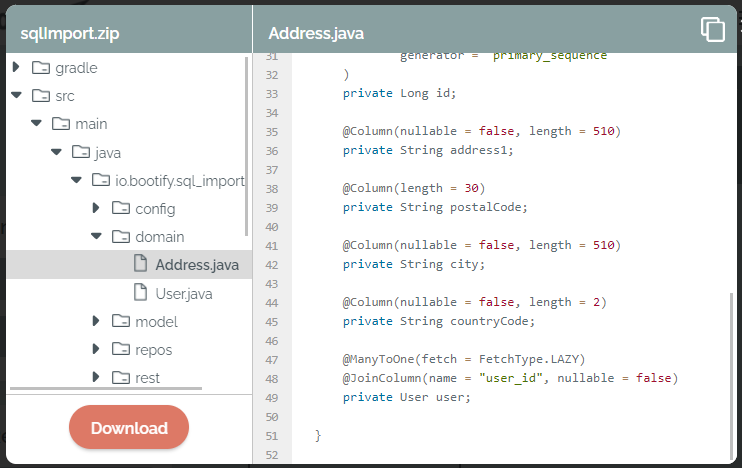742x468 pixels.
Task: Select the config folder label
Action: (155, 209)
